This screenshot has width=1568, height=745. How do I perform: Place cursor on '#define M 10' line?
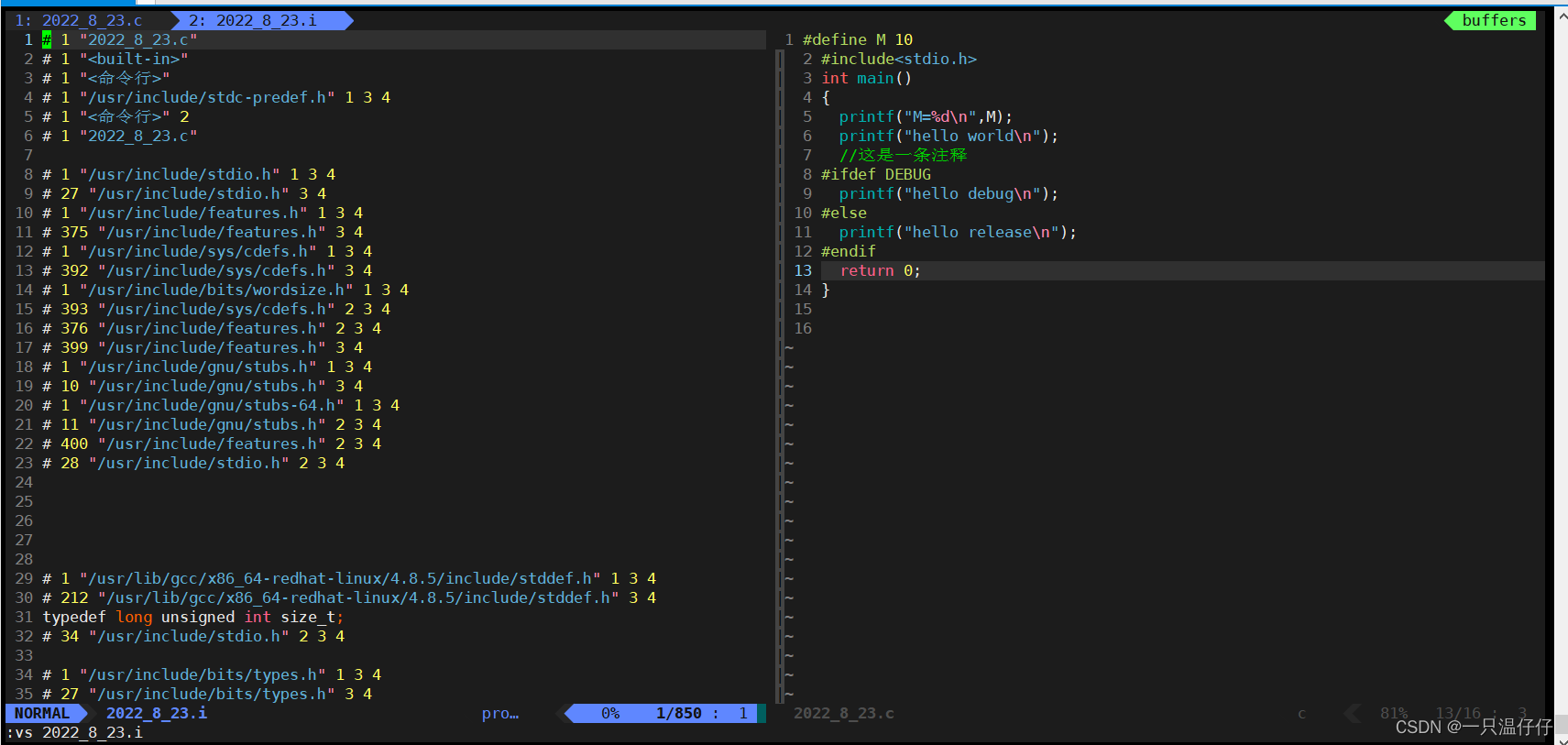[858, 39]
